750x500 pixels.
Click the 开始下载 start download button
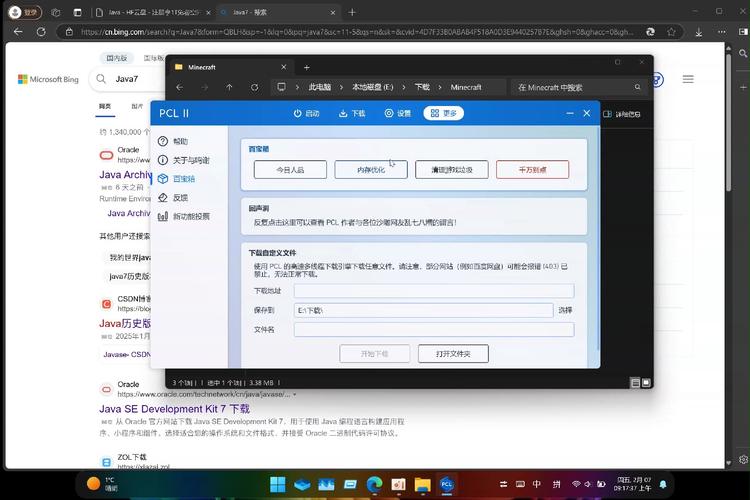pyautogui.click(x=375, y=354)
